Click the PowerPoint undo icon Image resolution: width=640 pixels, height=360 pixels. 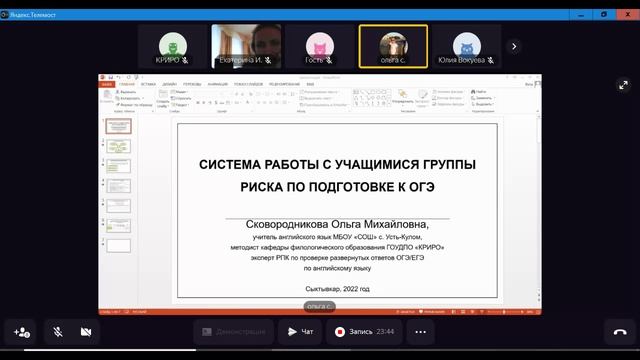coord(118,77)
